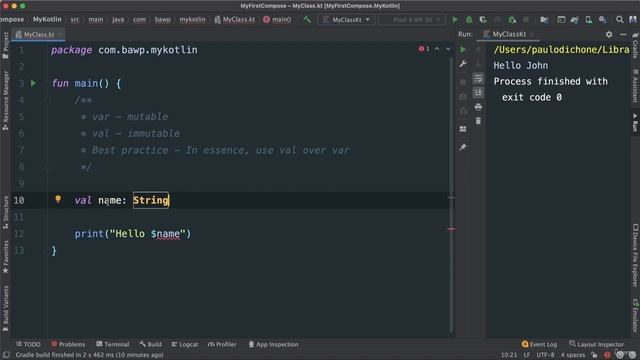
Task: Open the Emulator side panel
Action: pyautogui.click(x=635, y=315)
